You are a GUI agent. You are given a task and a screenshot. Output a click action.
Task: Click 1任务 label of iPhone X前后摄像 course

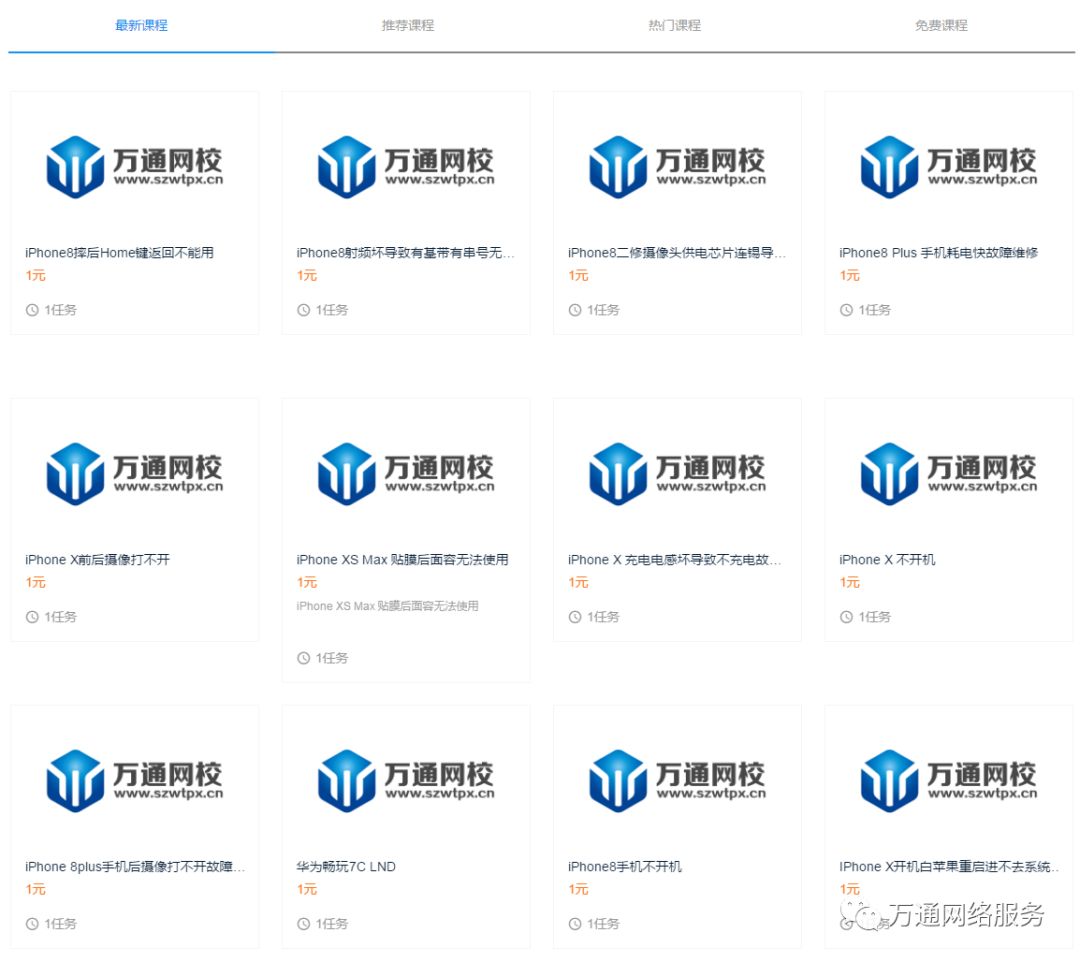point(61,617)
